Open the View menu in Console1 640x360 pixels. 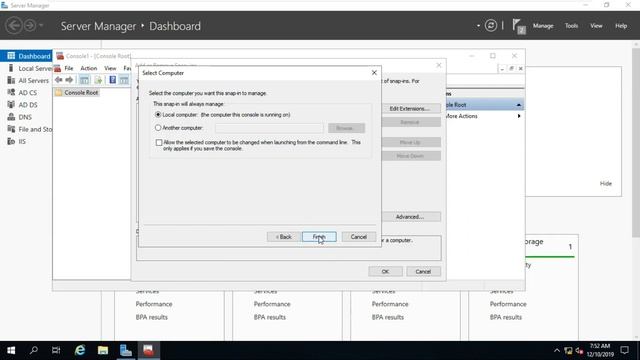(110, 68)
